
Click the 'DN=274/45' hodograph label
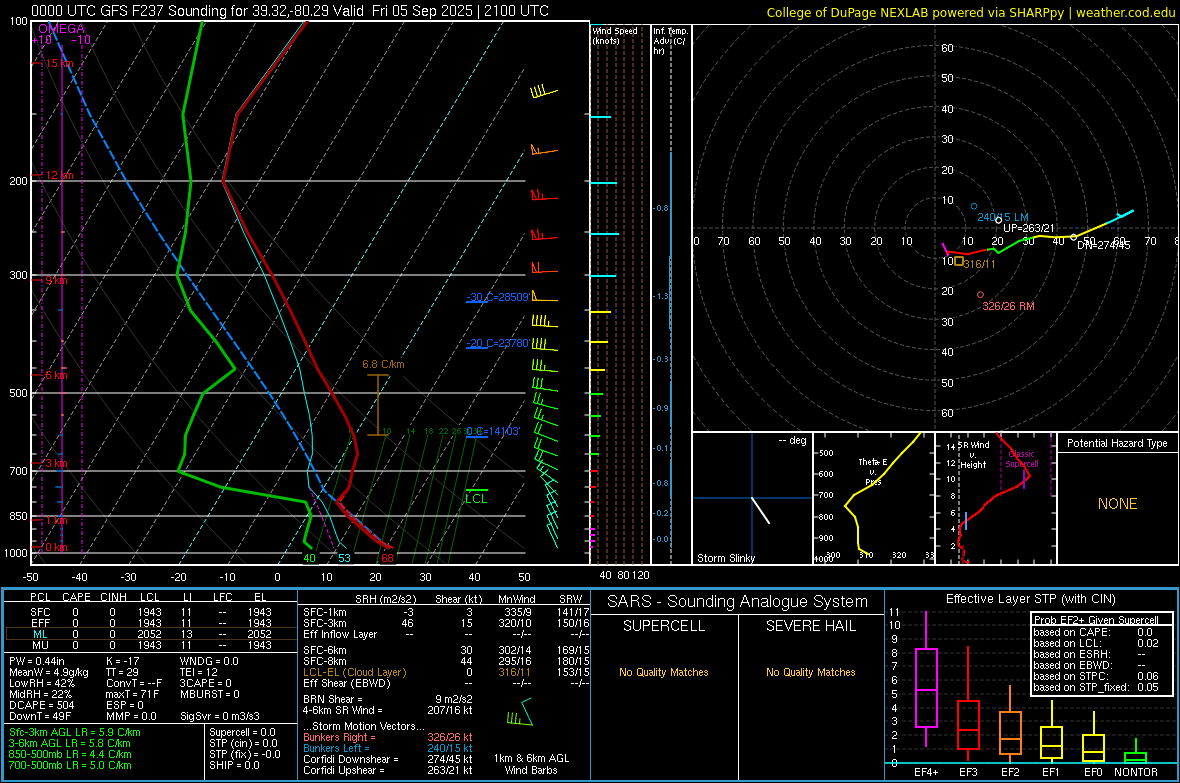coord(1103,245)
